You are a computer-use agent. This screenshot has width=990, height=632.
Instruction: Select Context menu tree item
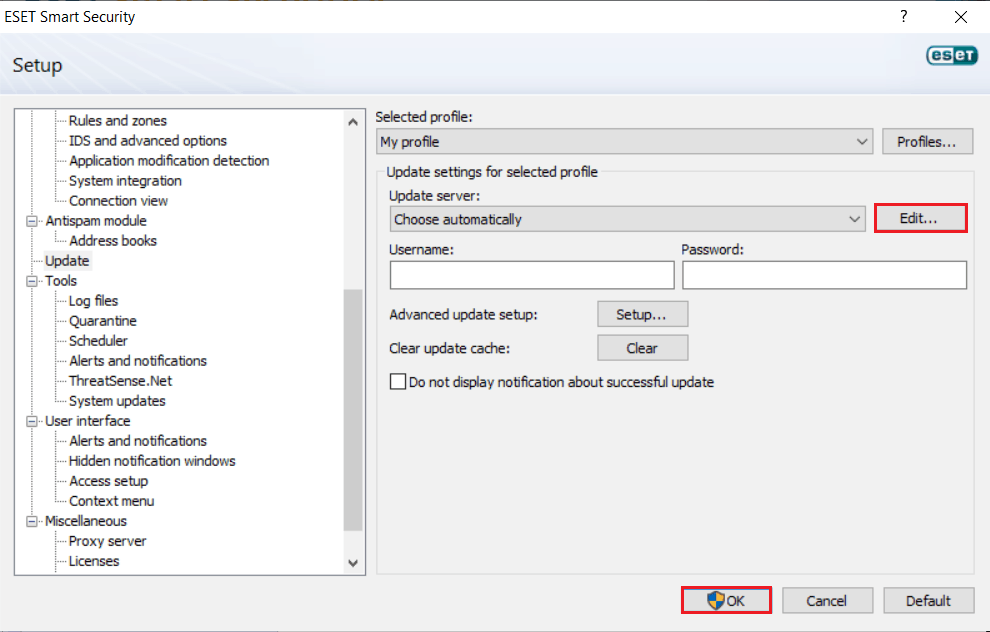111,501
